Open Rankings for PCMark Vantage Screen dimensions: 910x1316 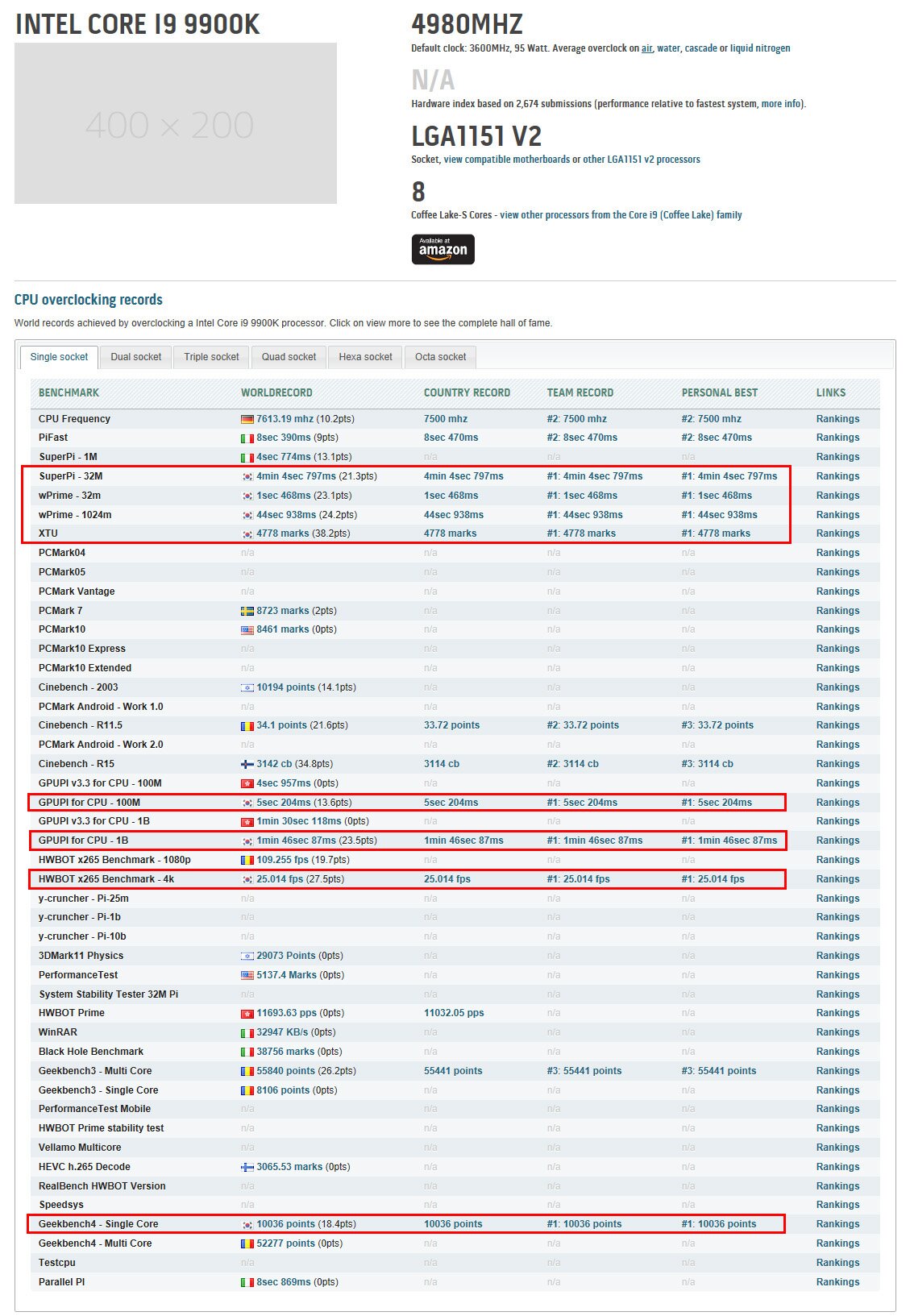[x=837, y=592]
